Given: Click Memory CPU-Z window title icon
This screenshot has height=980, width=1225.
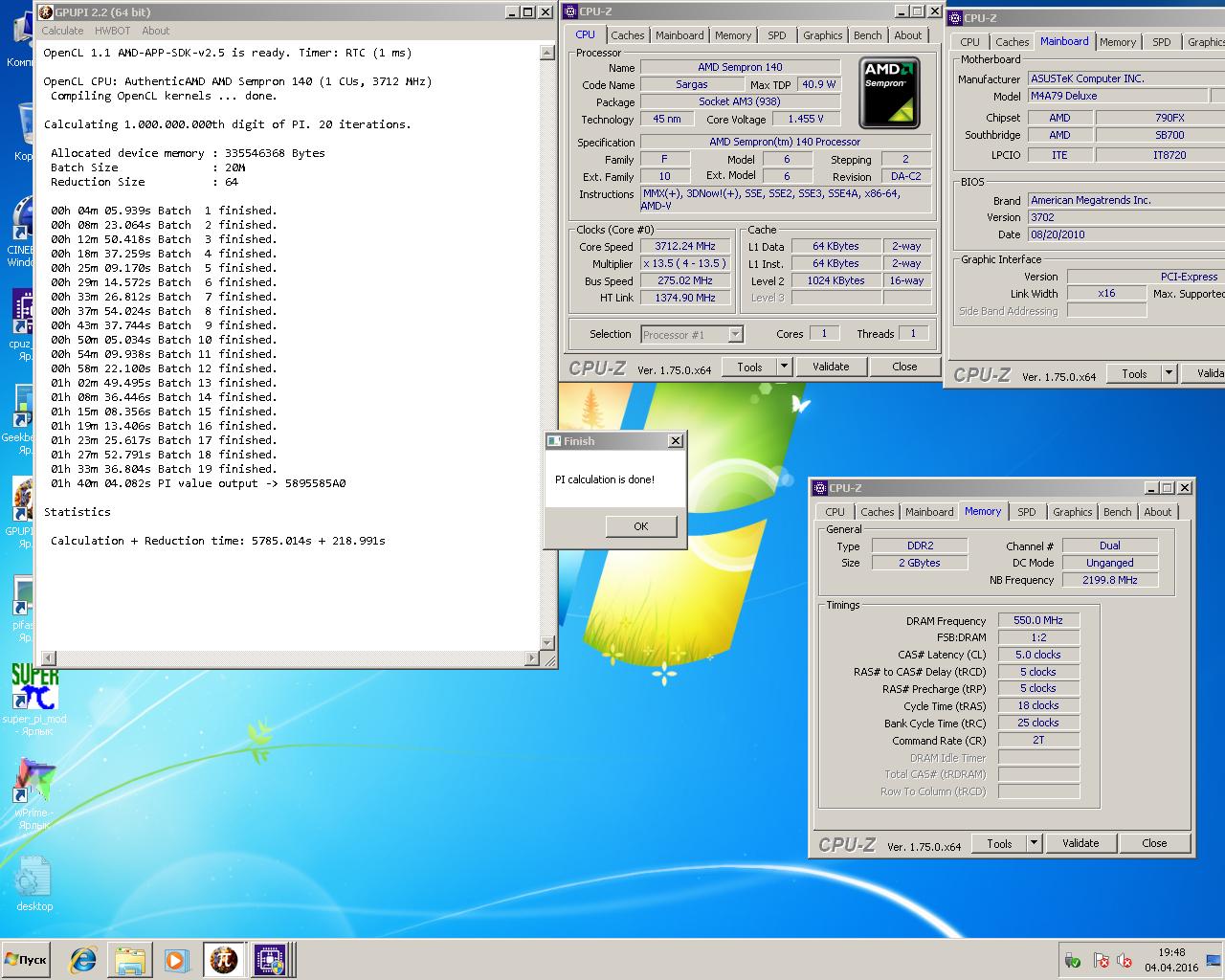Looking at the screenshot, I should coord(820,488).
